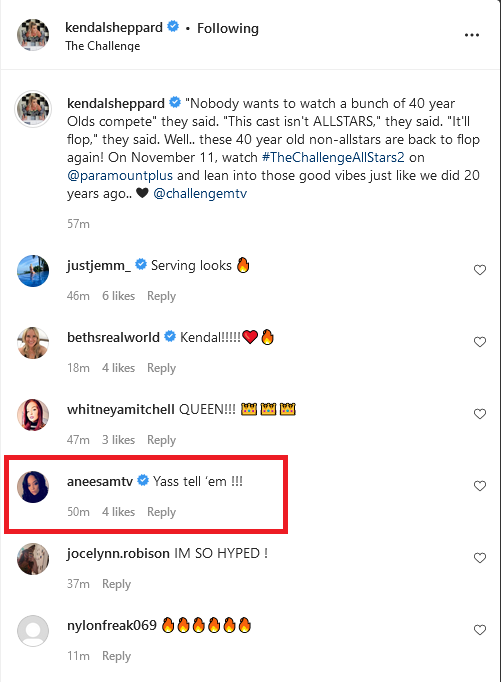Open nylonfreak069's default avatar

point(33,631)
